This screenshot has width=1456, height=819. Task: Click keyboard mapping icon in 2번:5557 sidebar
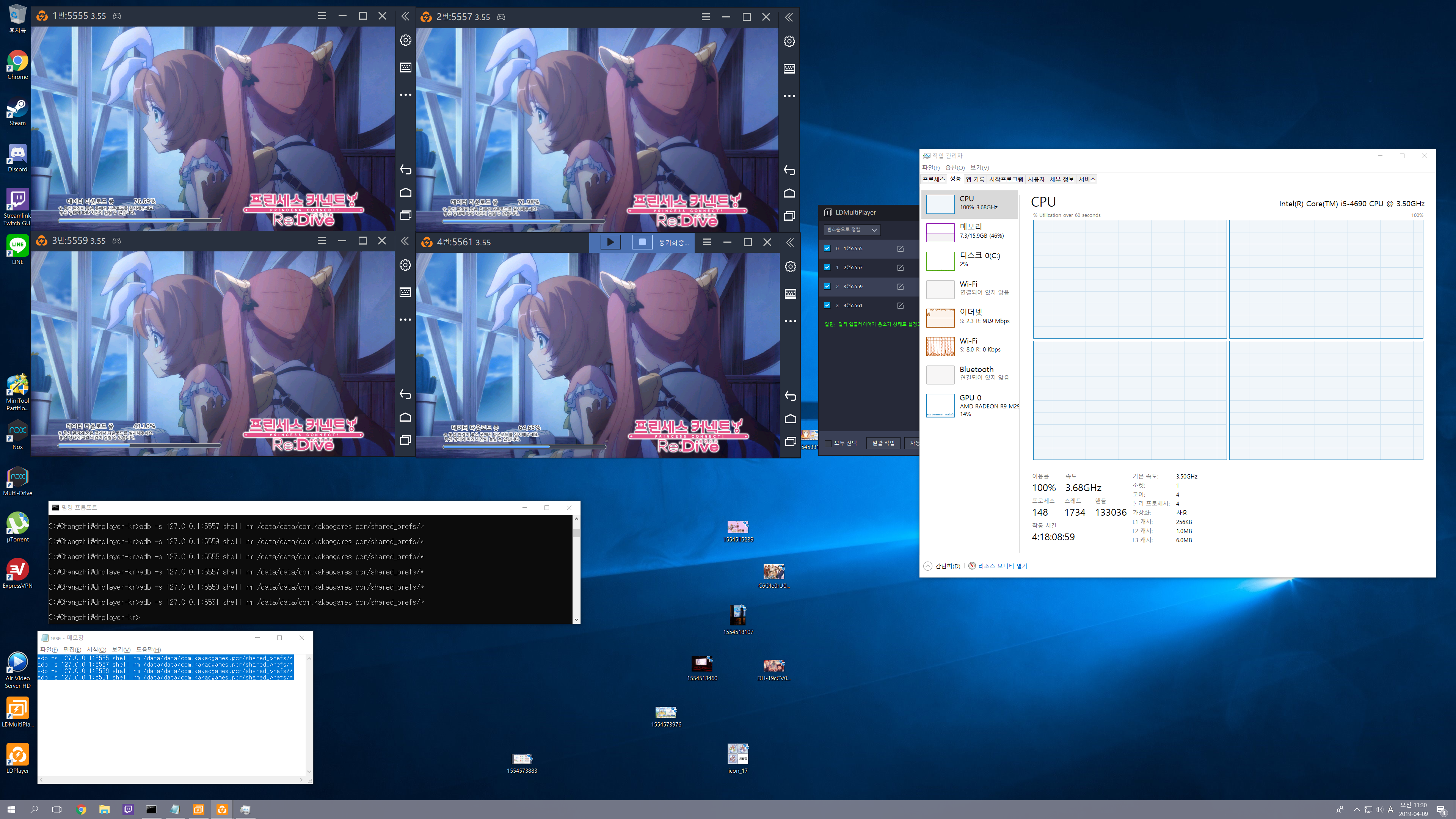(x=789, y=68)
